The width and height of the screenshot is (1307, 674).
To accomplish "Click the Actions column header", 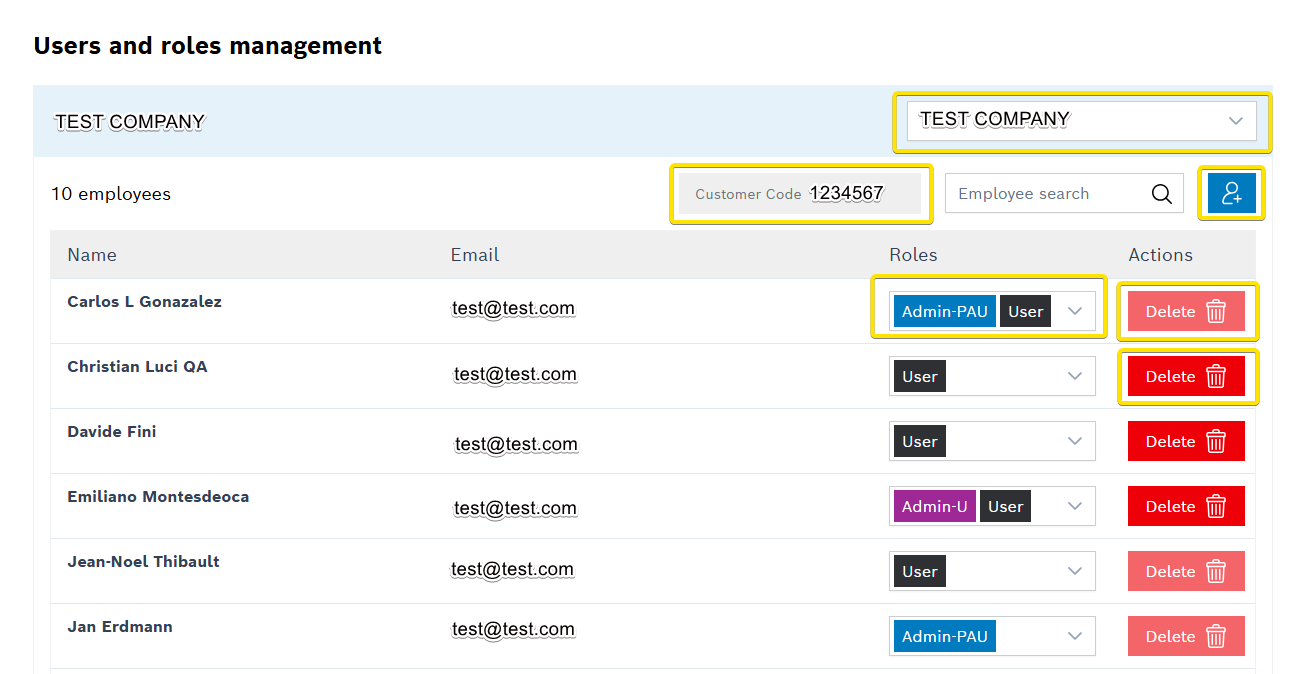I will (x=1160, y=255).
